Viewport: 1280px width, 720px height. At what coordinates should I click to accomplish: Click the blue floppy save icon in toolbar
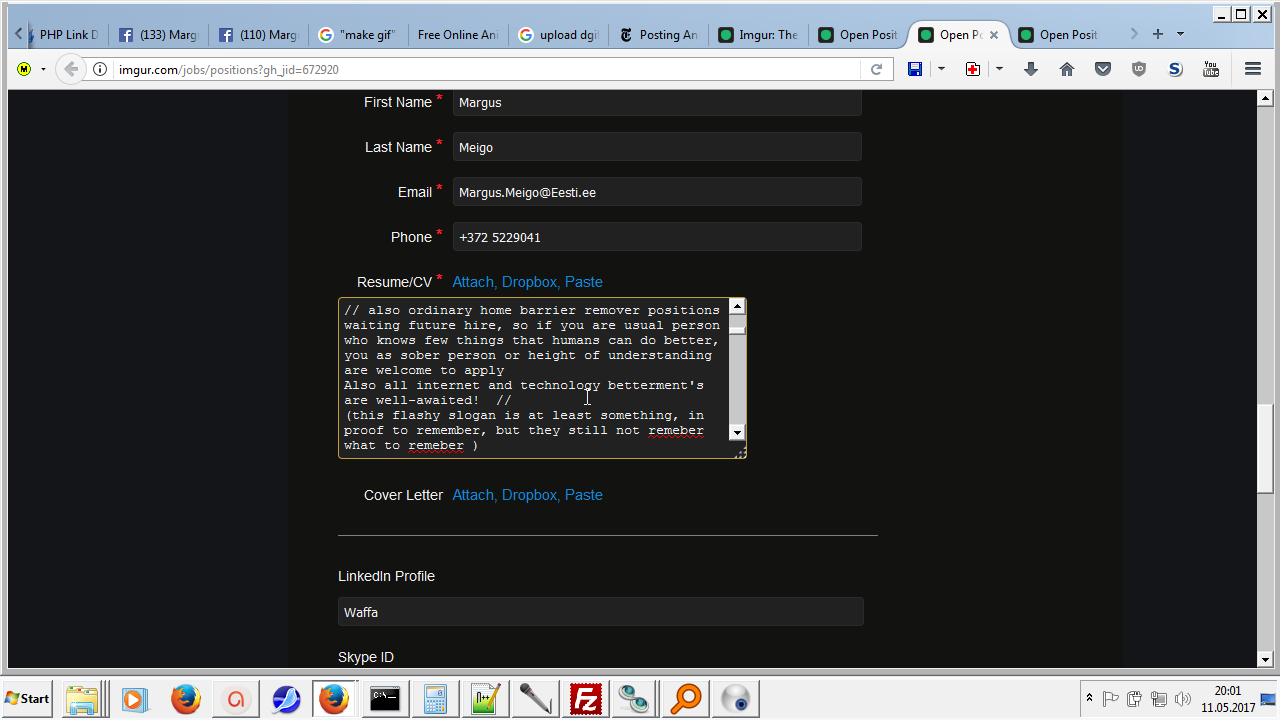(915, 69)
